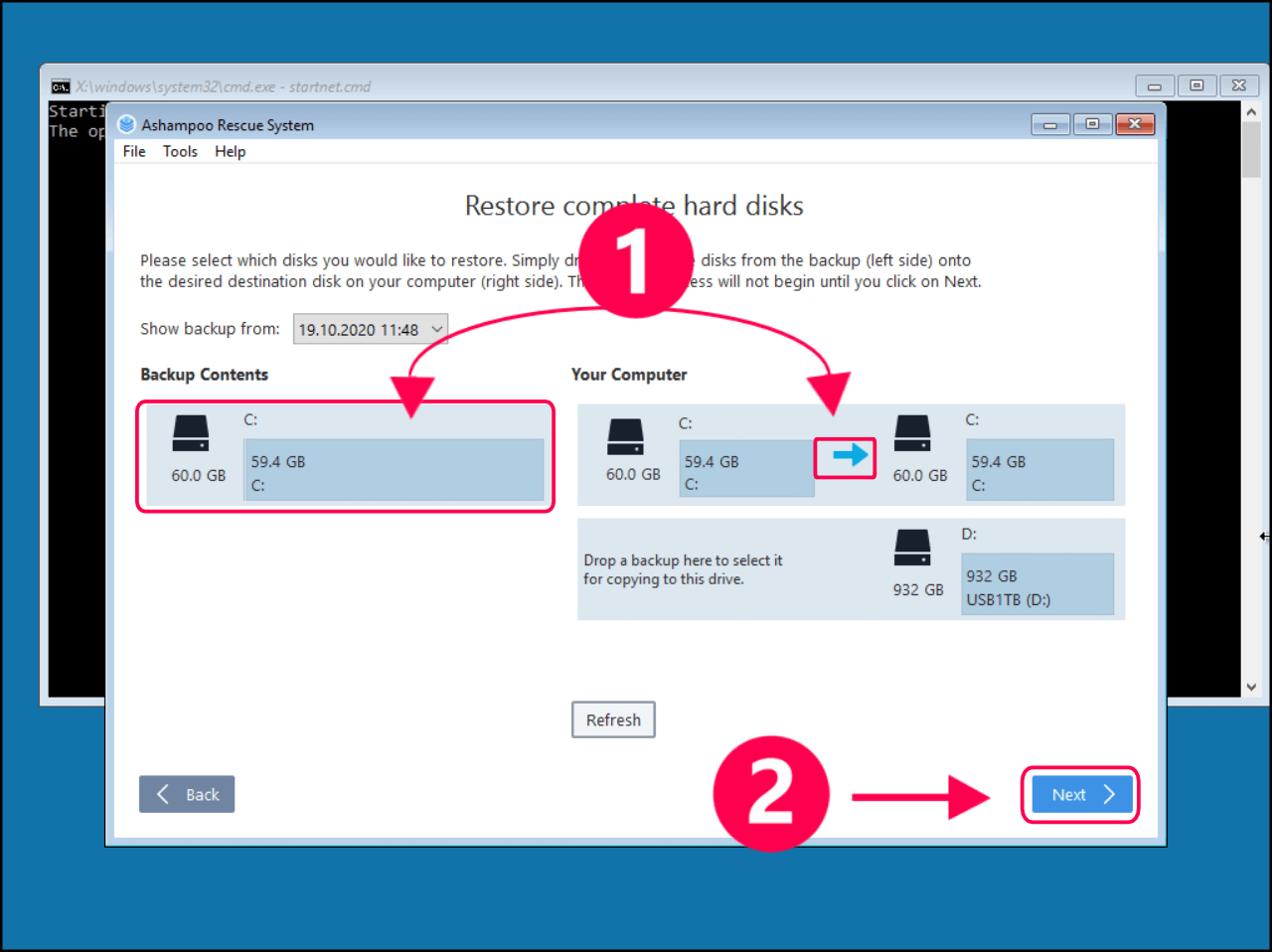Open the Tools menu

(180, 151)
